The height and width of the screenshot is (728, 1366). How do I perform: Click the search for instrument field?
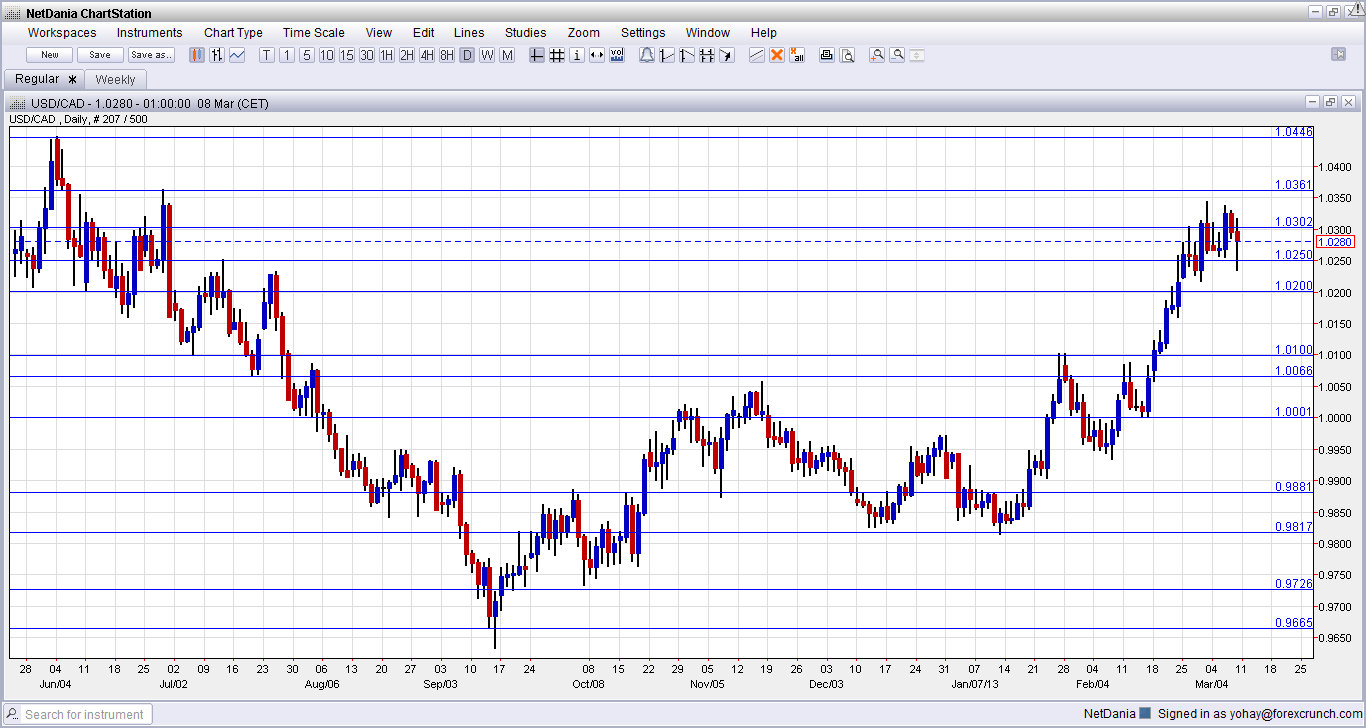point(78,714)
